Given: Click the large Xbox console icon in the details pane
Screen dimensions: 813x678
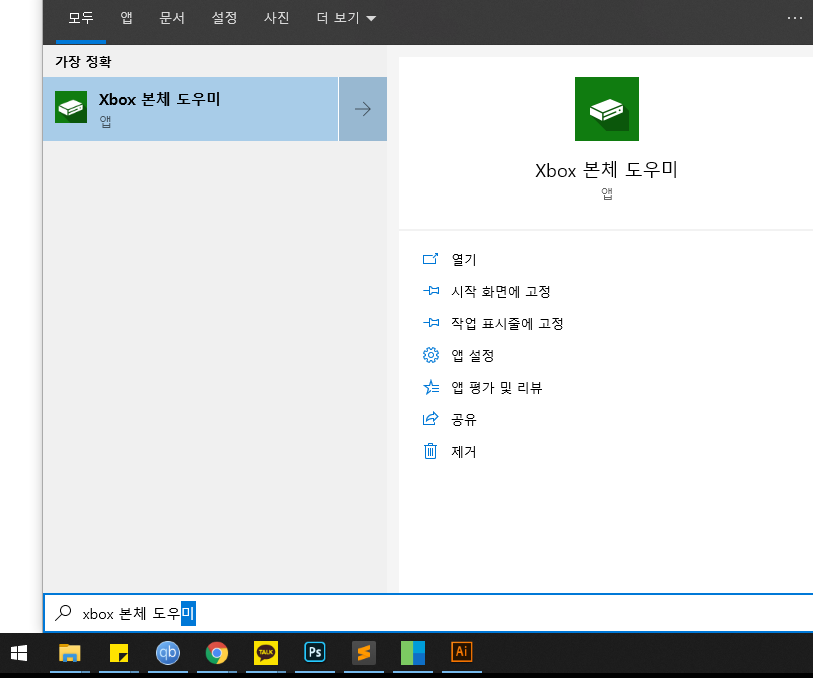Looking at the screenshot, I should [607, 109].
